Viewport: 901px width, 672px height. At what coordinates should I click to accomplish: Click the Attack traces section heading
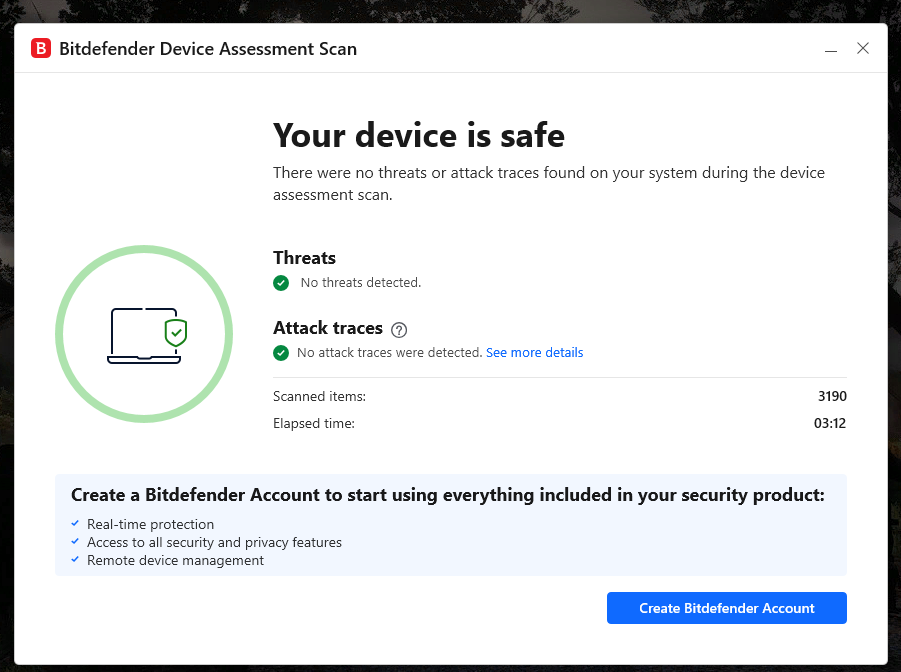pos(328,328)
